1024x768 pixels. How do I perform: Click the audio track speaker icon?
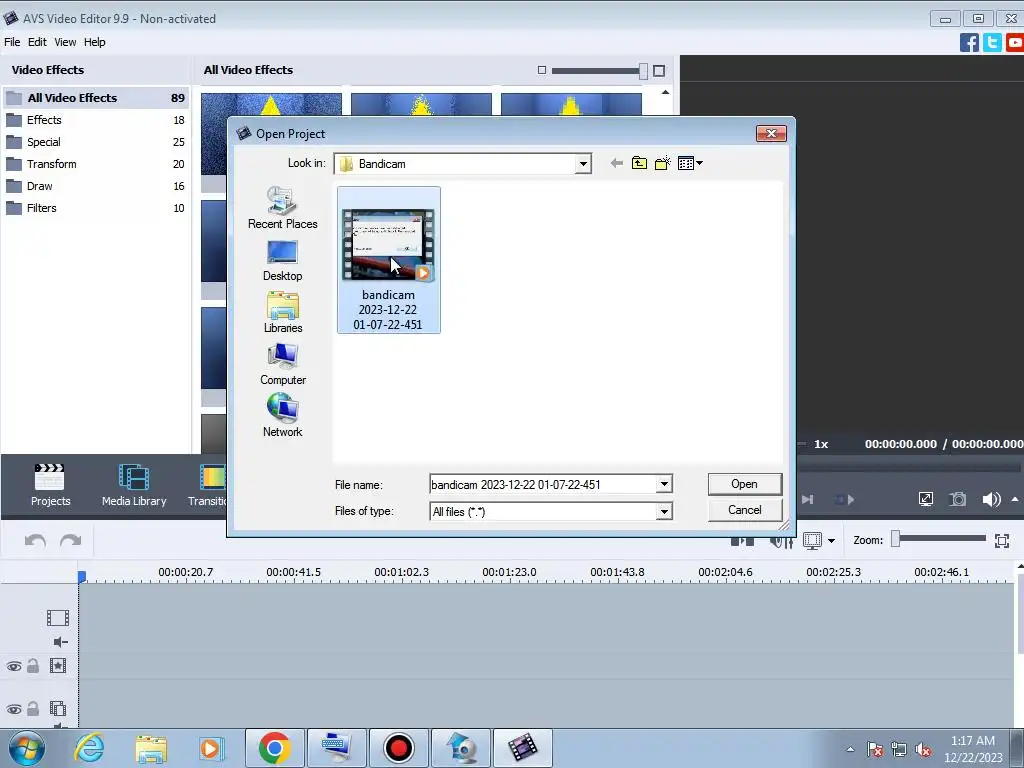pyautogui.click(x=60, y=642)
